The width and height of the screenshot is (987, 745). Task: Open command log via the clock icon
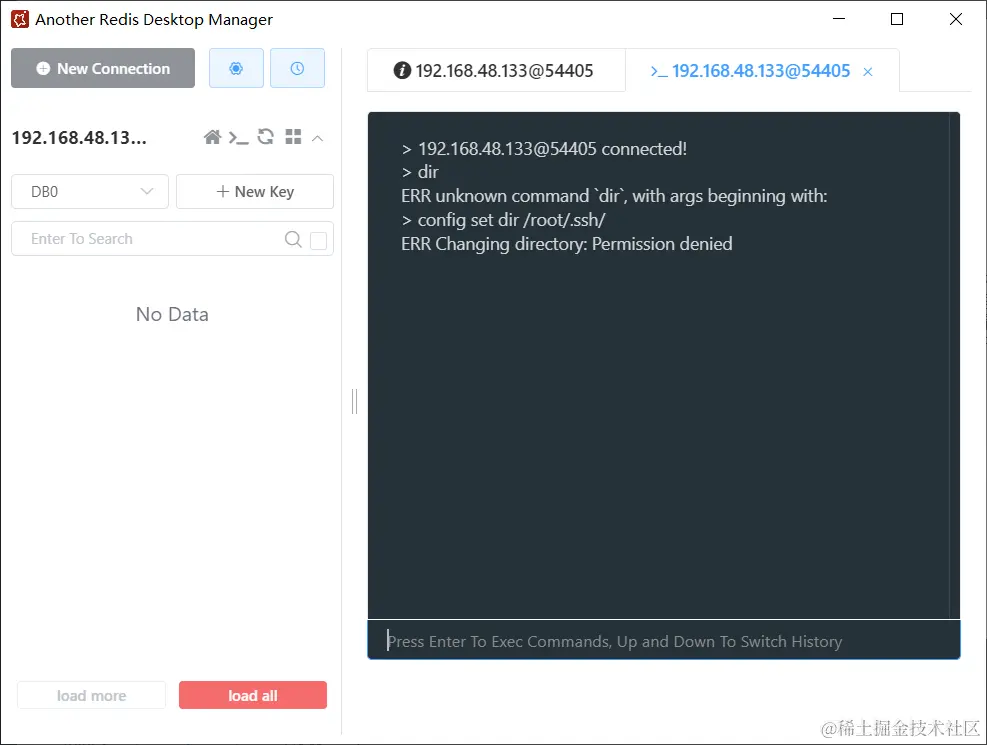[297, 68]
